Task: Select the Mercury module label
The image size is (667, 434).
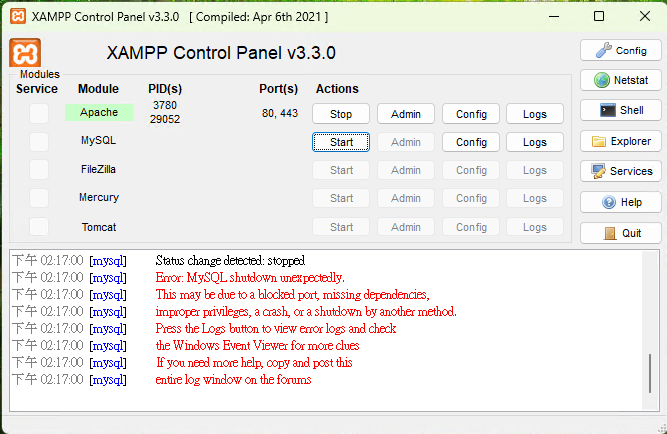Action: click(x=99, y=197)
